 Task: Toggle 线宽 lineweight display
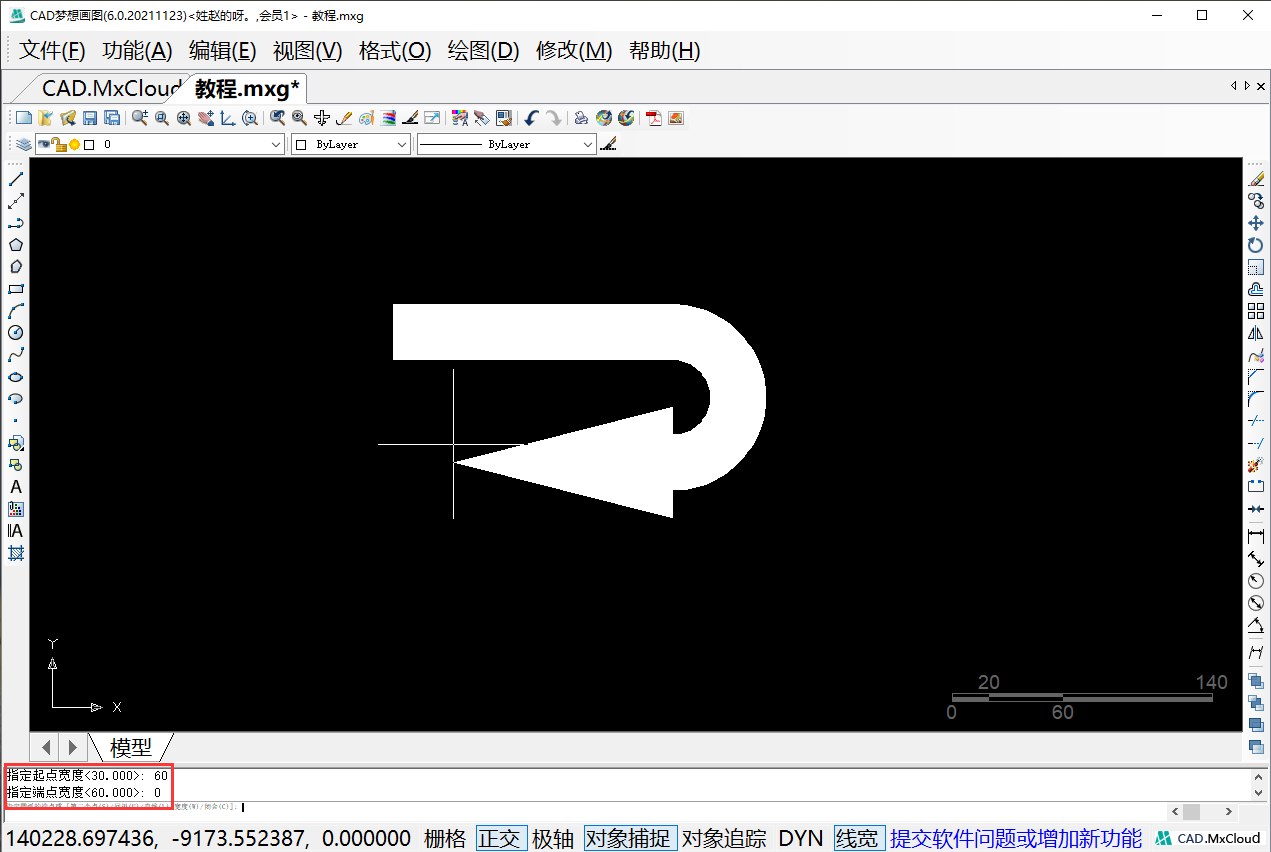point(859,838)
